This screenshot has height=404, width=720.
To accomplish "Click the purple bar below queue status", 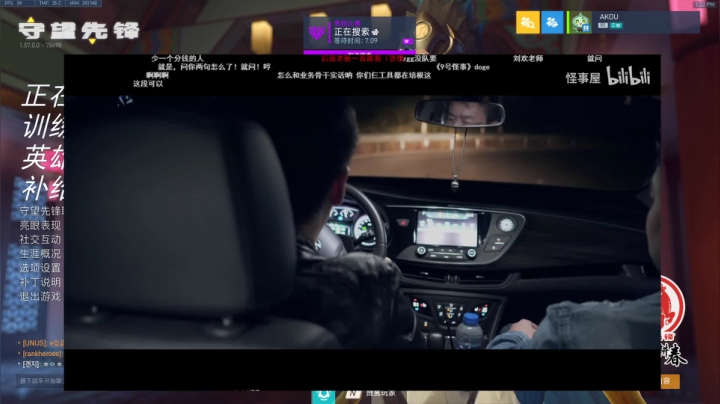I will [x=360, y=52].
